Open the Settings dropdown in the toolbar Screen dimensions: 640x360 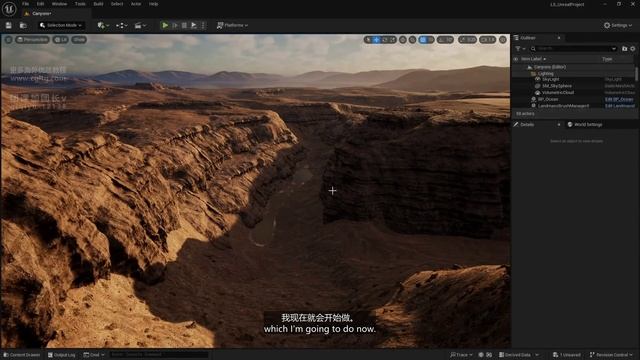618,25
